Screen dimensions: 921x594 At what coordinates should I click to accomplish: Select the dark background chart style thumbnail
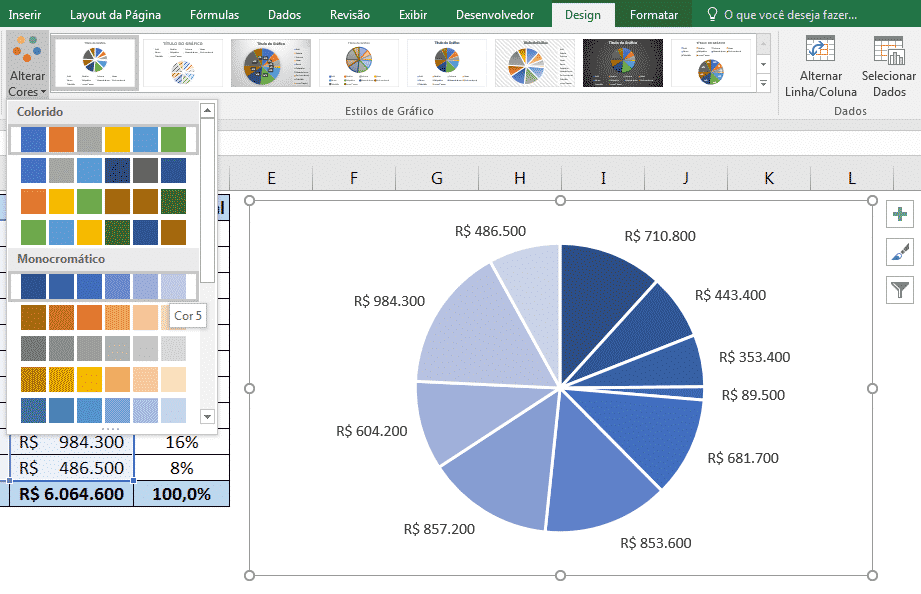[622, 63]
